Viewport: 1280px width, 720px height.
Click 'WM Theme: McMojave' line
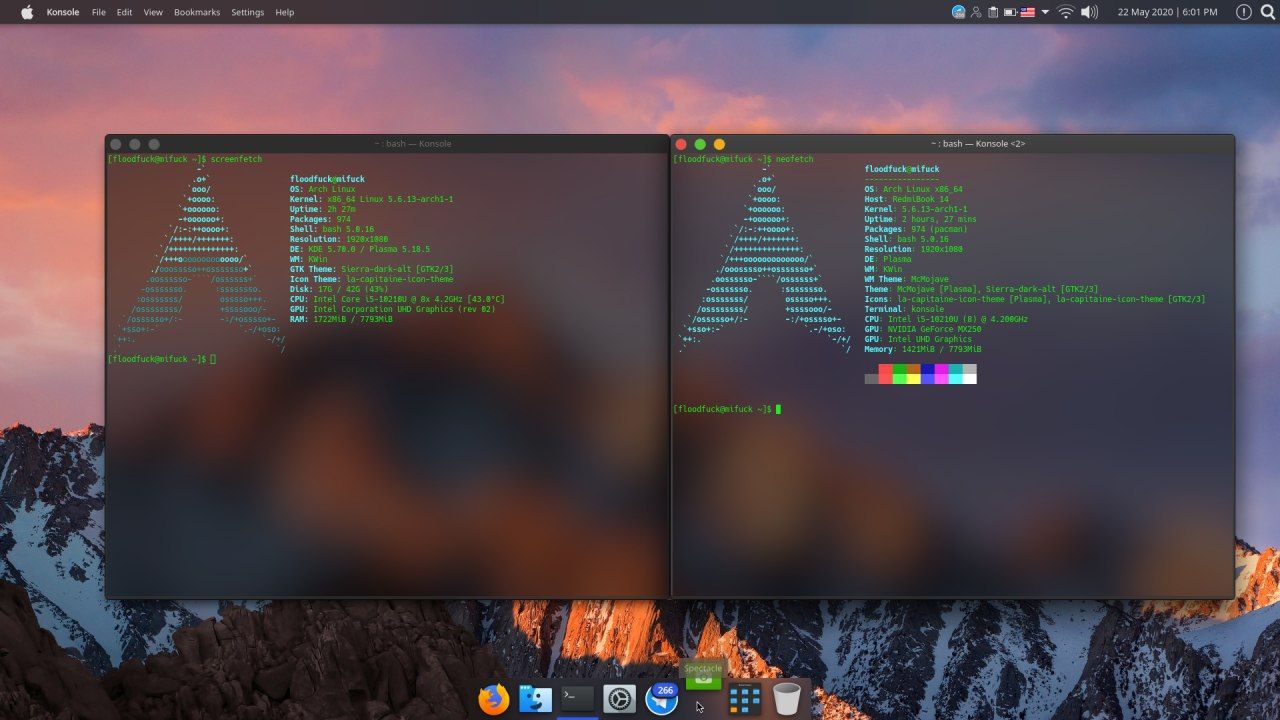[907, 279]
